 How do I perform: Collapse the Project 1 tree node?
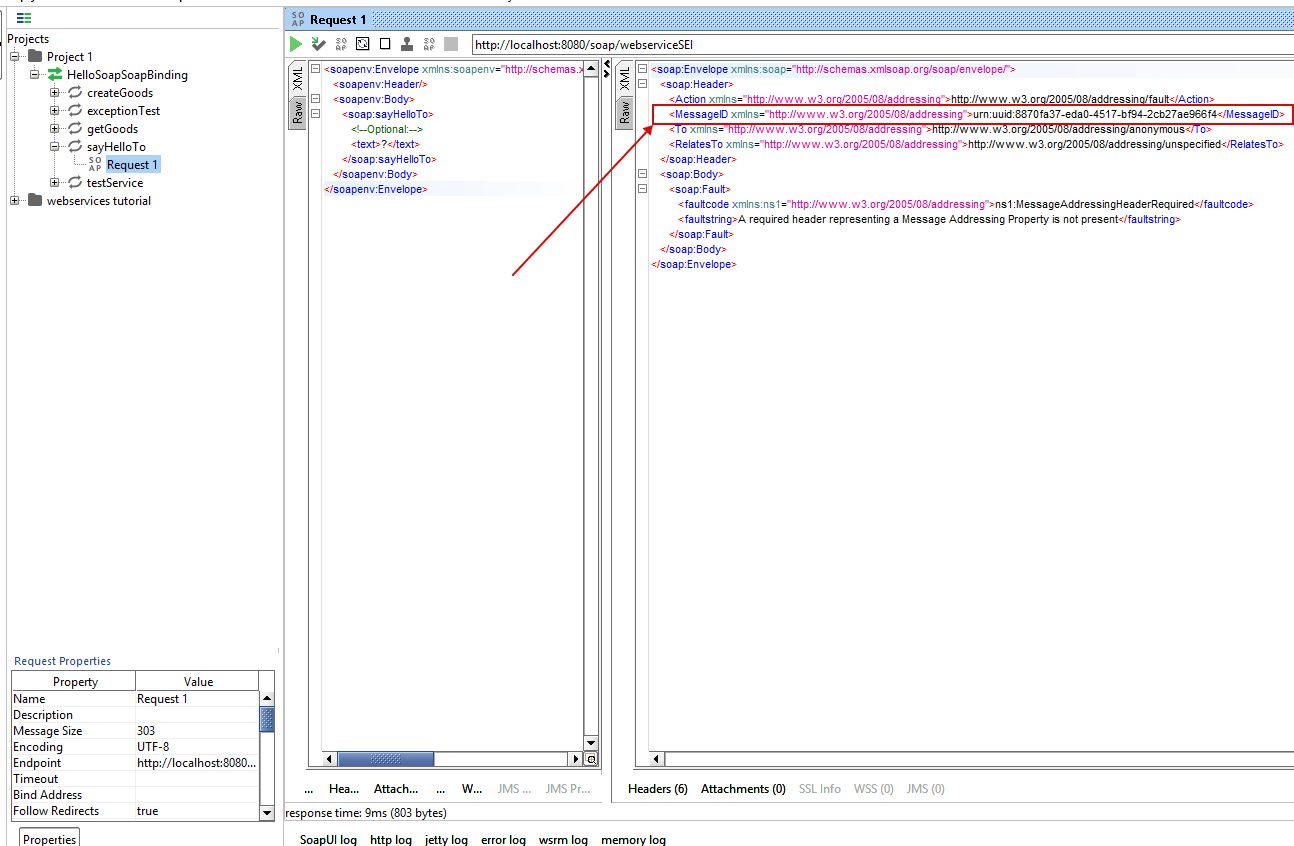pos(15,56)
